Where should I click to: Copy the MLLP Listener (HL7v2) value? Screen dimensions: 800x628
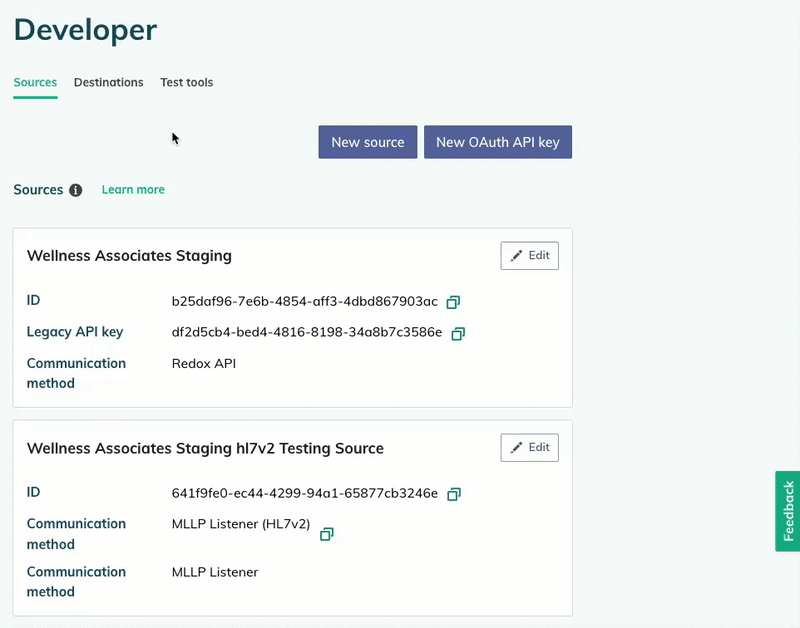[x=327, y=534]
